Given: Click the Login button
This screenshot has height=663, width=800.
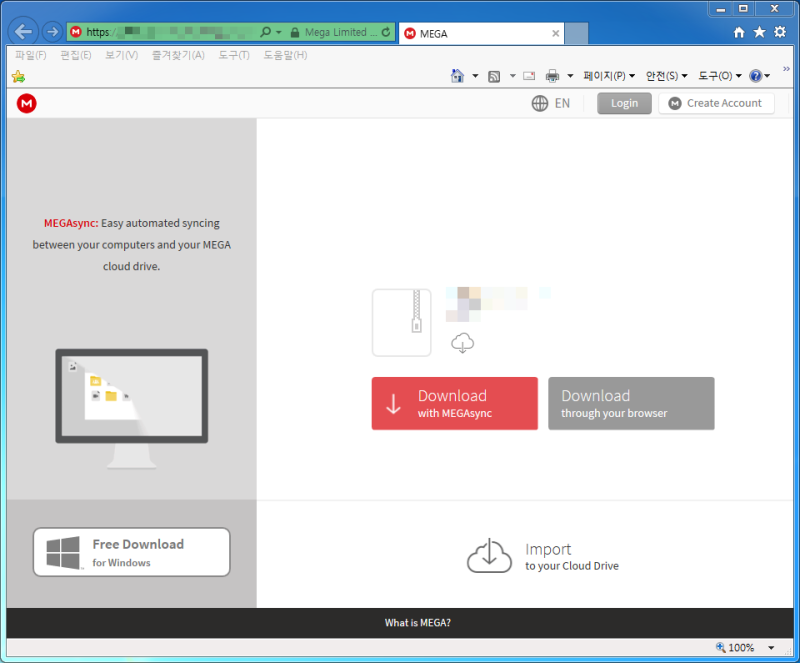Looking at the screenshot, I should 624,103.
